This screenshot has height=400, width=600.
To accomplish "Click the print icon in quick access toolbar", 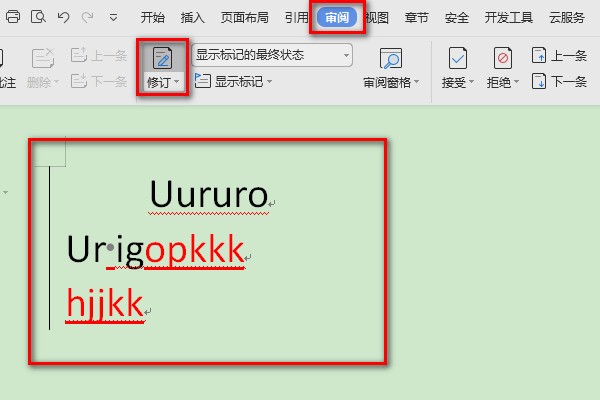I will coord(13,17).
